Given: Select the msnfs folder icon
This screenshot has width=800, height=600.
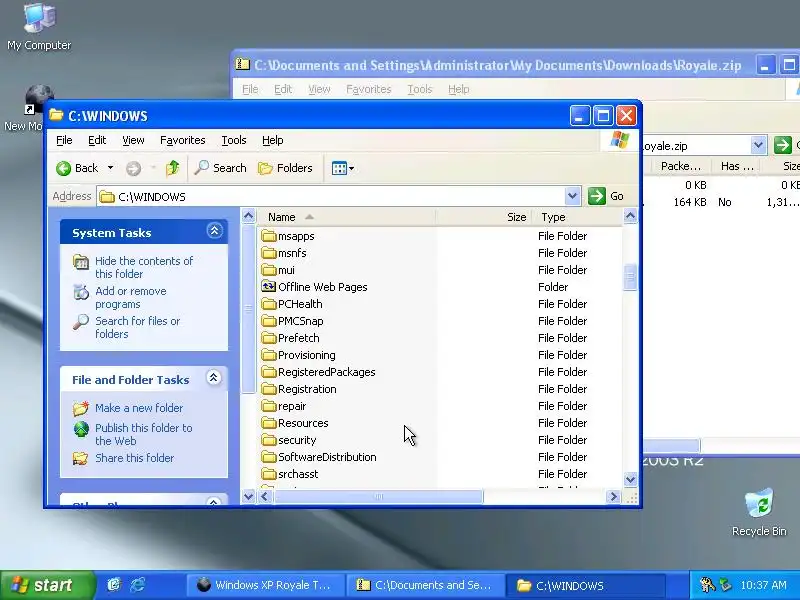Looking at the screenshot, I should (269, 253).
